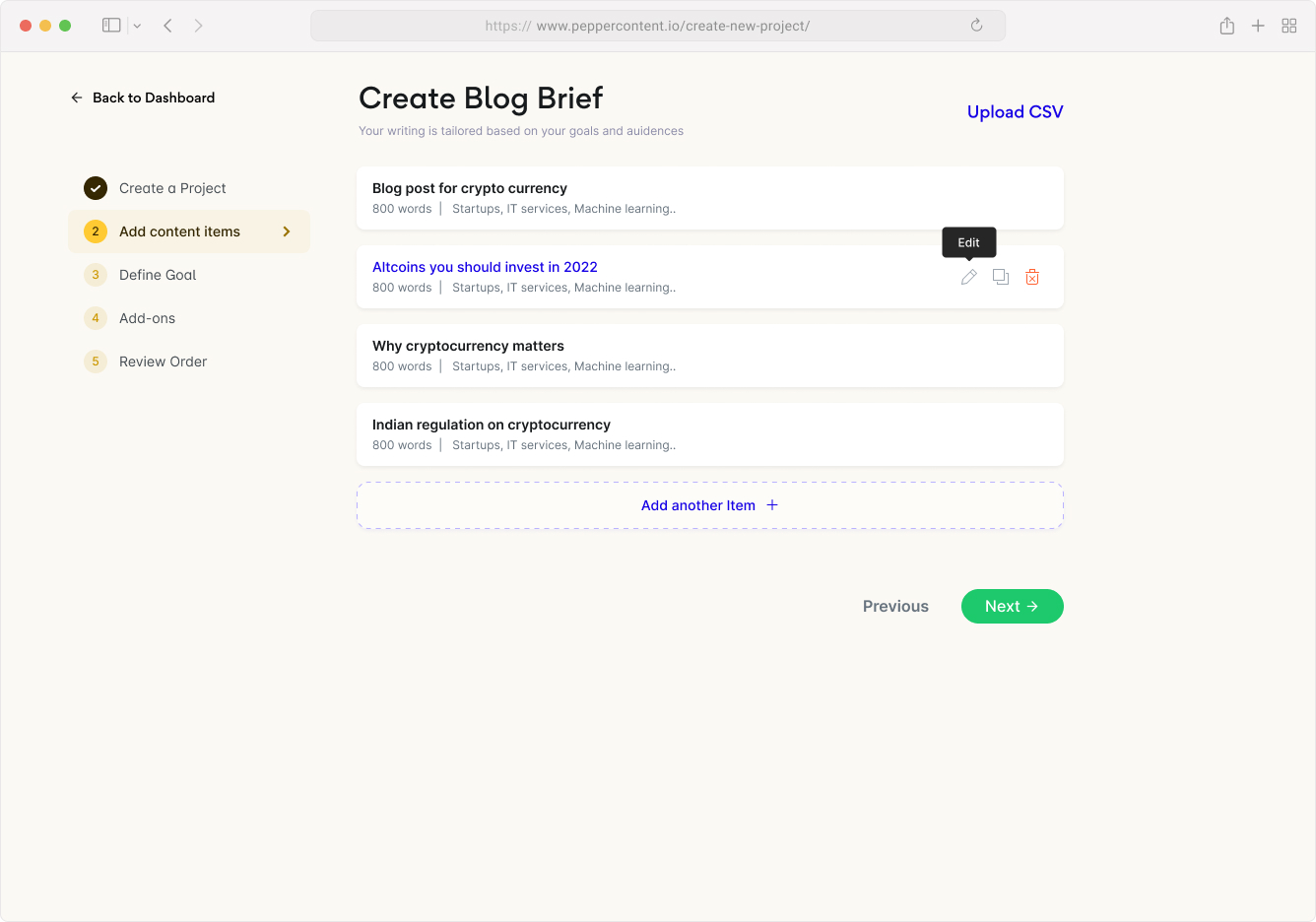Click Add another Item
Image resolution: width=1316 pixels, height=922 pixels.
[x=709, y=505]
